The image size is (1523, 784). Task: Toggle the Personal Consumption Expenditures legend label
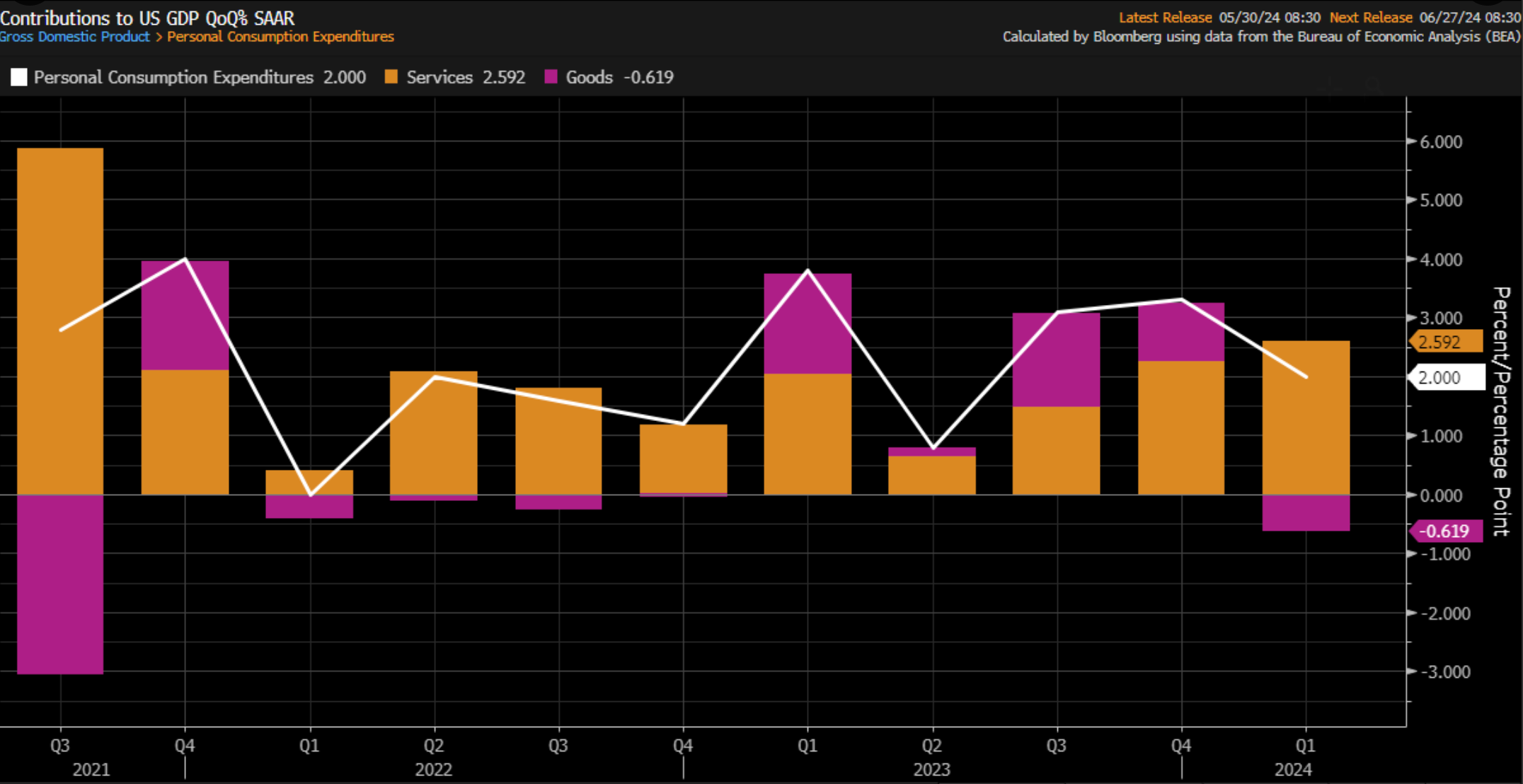point(173,77)
